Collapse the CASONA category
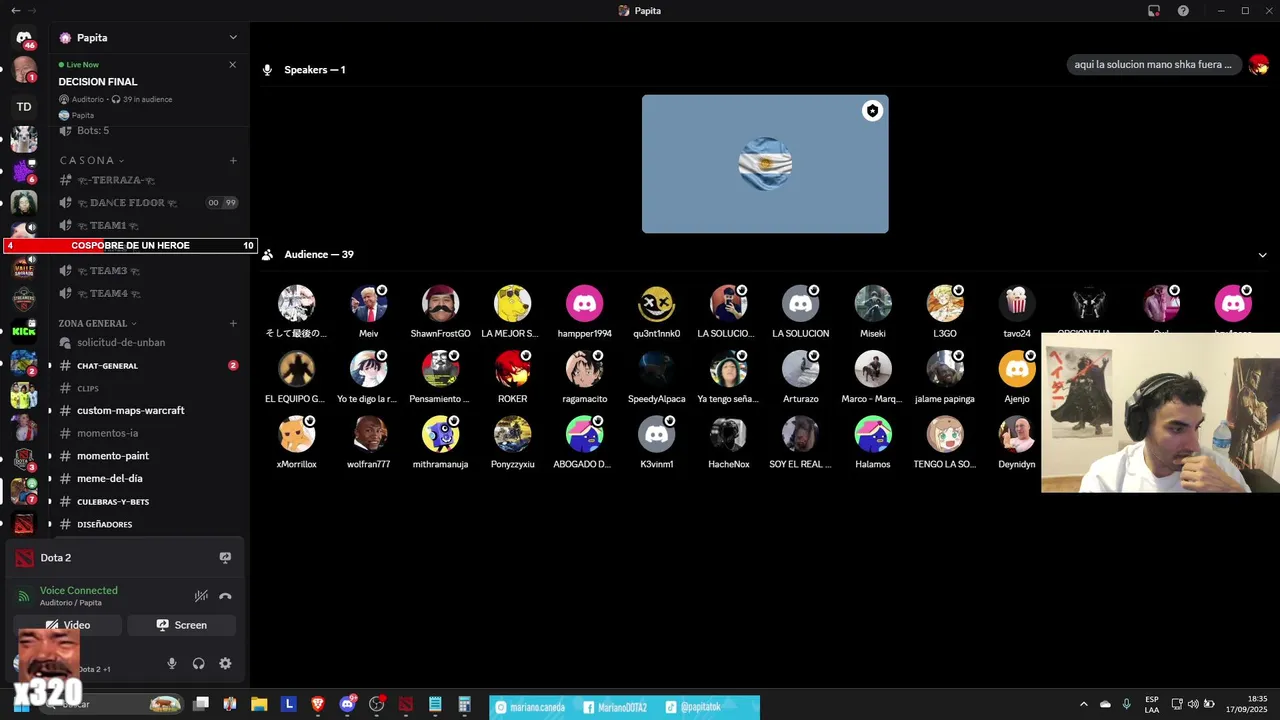 point(91,160)
